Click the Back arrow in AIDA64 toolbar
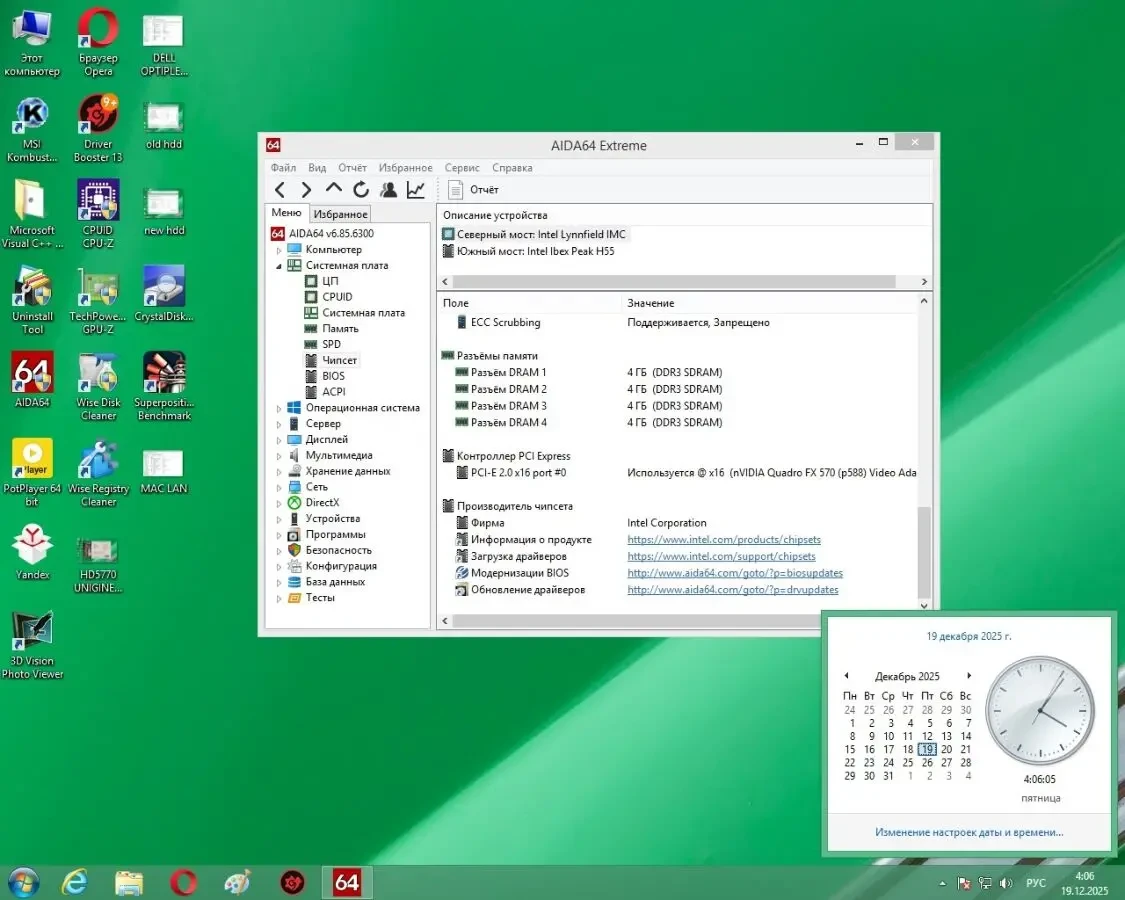 click(280, 190)
